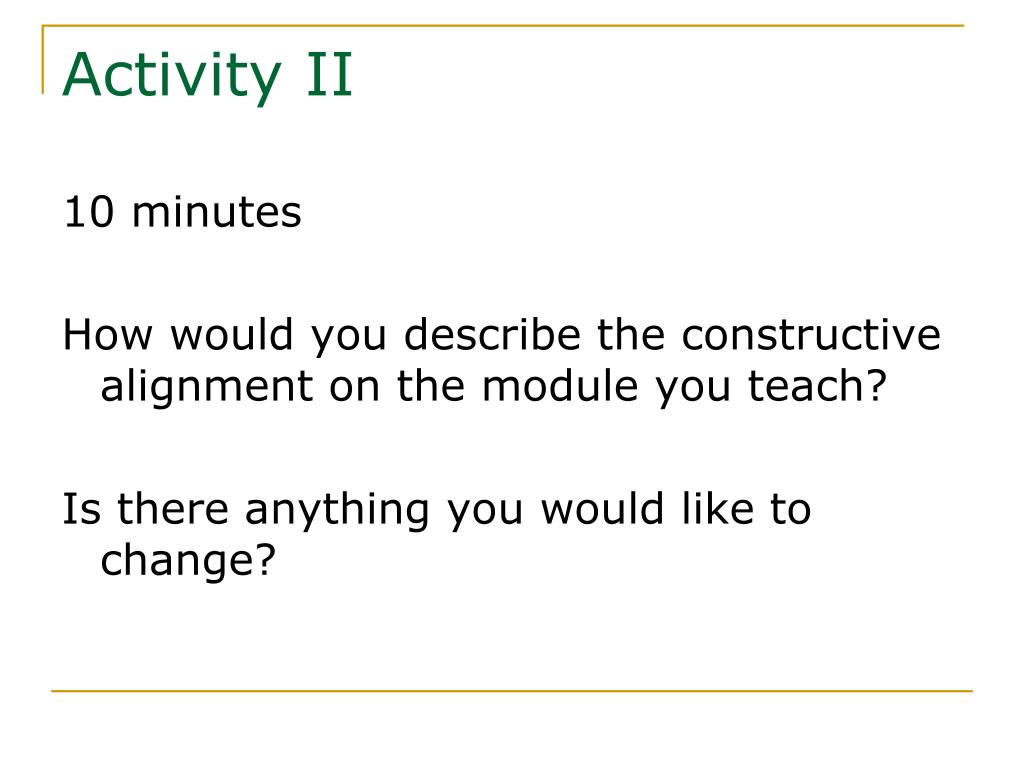Click the word "Activity" in the title

click(x=172, y=76)
